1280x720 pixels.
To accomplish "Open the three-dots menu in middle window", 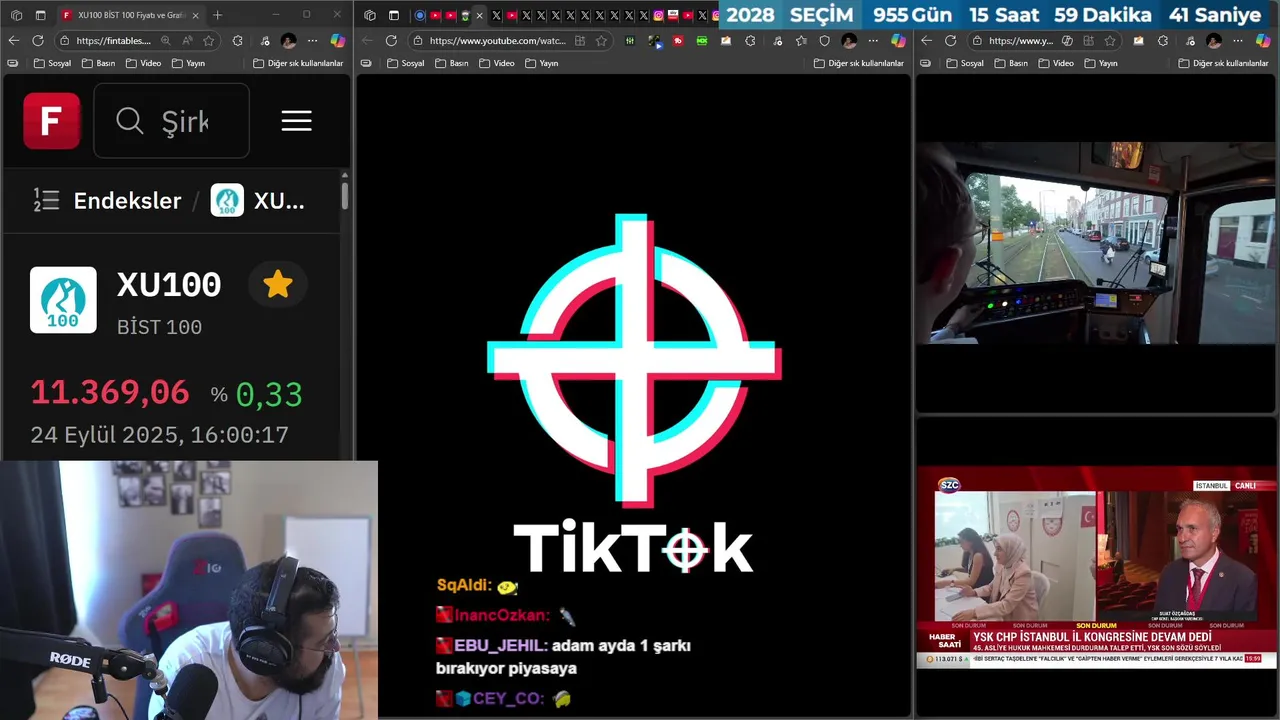I will pos(873,41).
